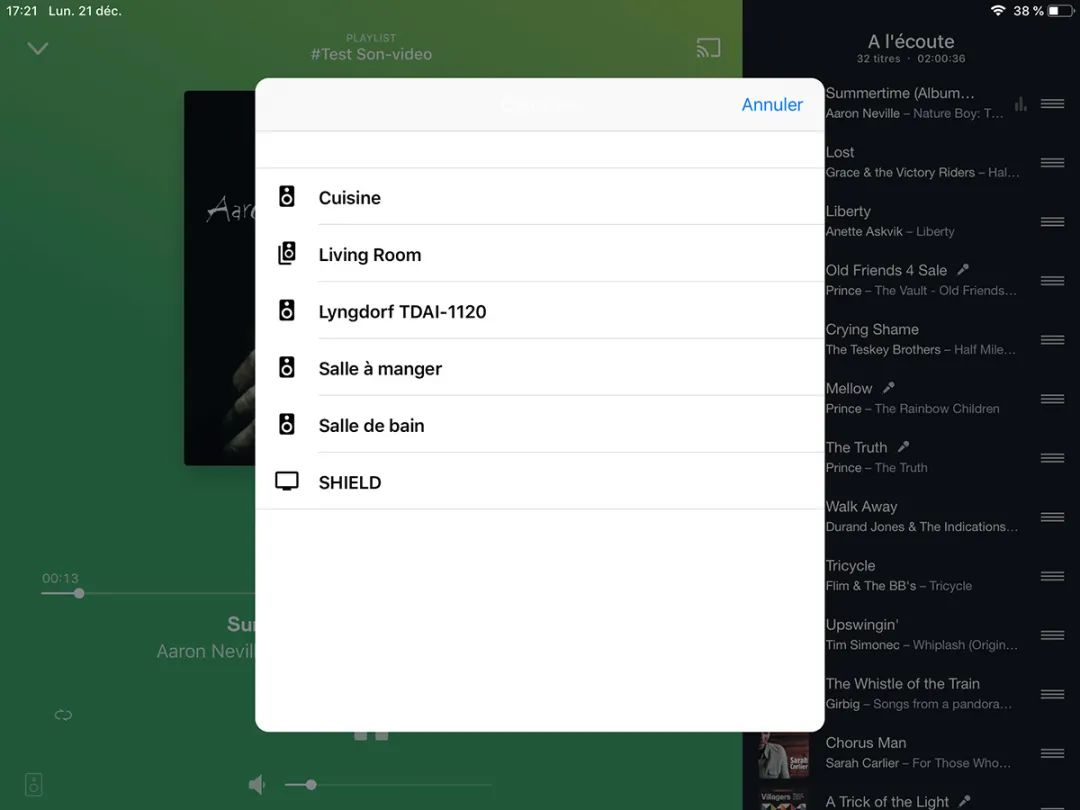Screen dimensions: 1080x810
Task: Open speaker output icon at bottom left
Action: click(x=34, y=784)
